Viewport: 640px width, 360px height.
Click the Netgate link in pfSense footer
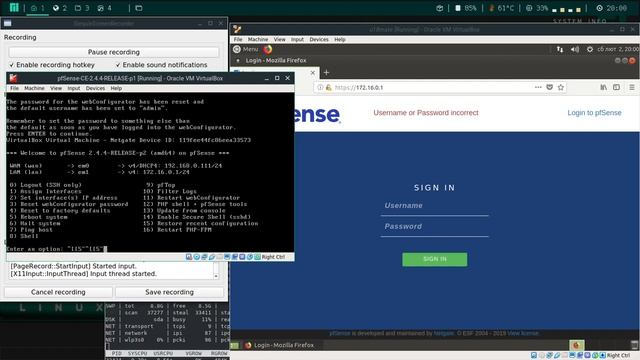(x=443, y=333)
